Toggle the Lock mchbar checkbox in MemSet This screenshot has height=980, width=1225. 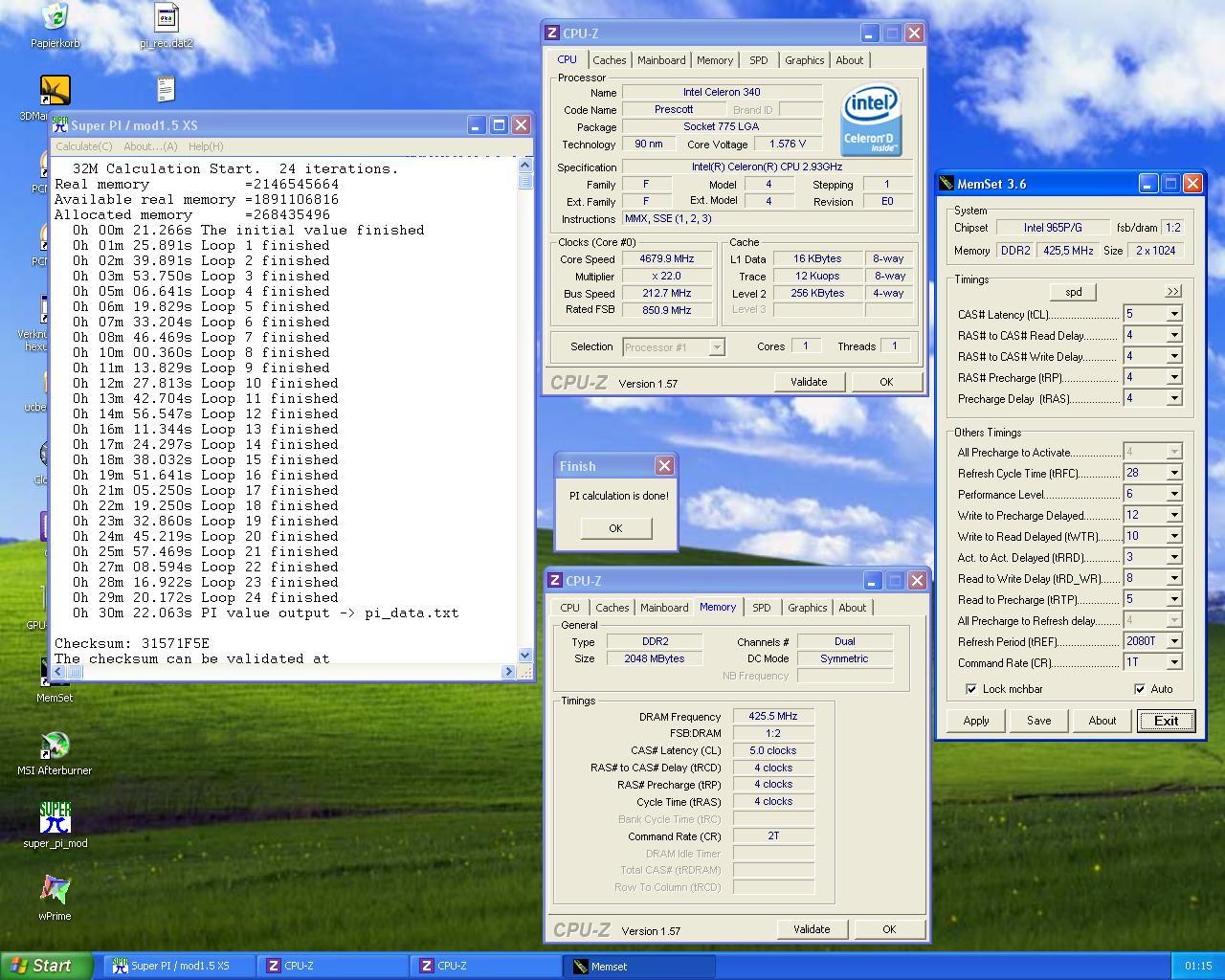click(971, 688)
